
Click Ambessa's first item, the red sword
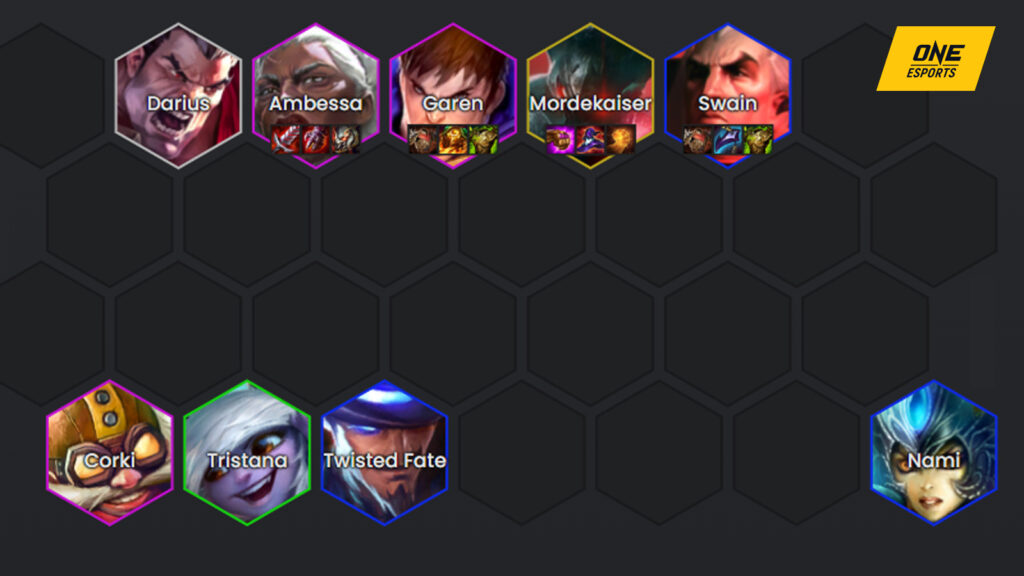(x=285, y=140)
